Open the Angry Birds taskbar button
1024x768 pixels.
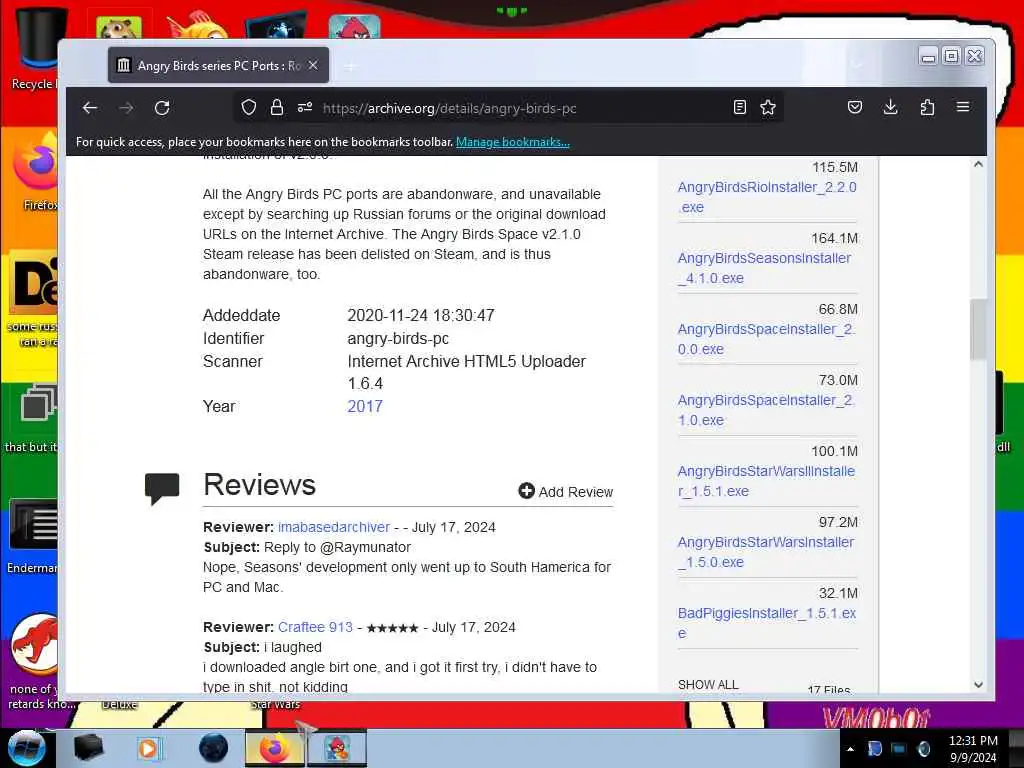[337, 748]
